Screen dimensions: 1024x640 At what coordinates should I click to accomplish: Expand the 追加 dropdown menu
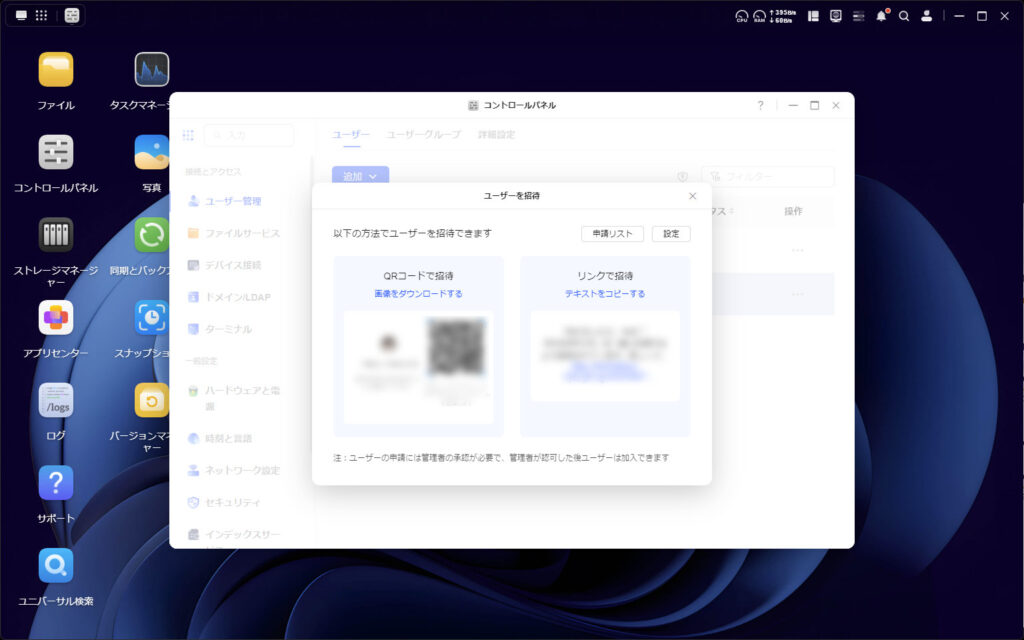[x=359, y=175]
